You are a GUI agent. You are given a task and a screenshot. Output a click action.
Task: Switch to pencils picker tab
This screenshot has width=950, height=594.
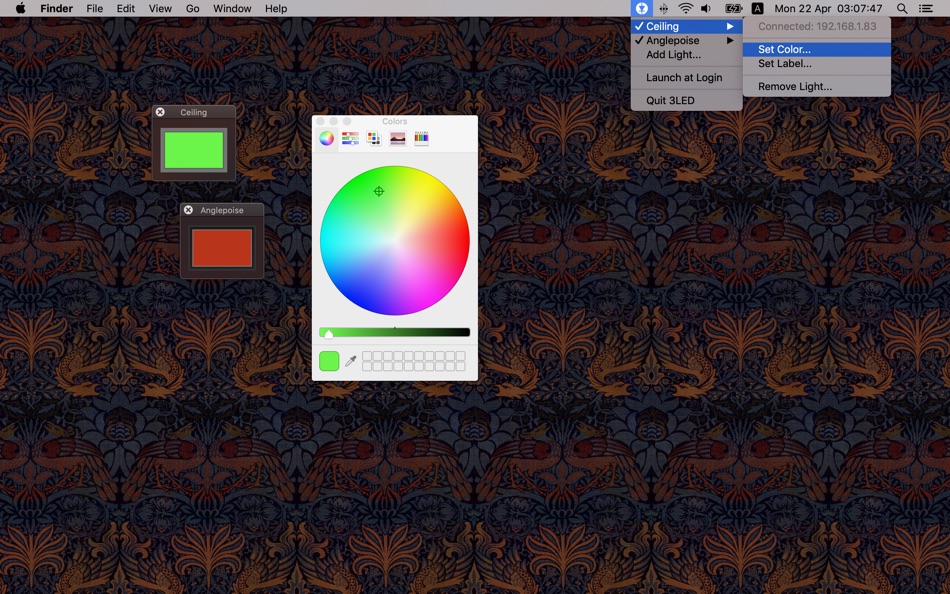(421, 139)
